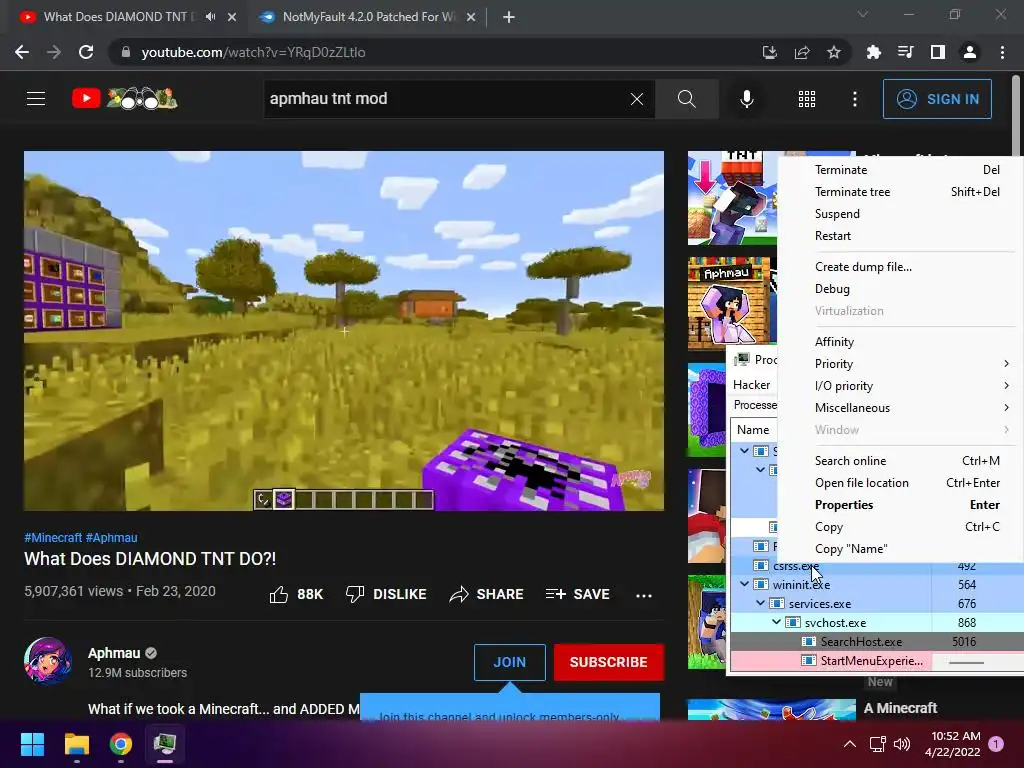Click the search magnifier button
The image size is (1024, 768).
tap(686, 99)
